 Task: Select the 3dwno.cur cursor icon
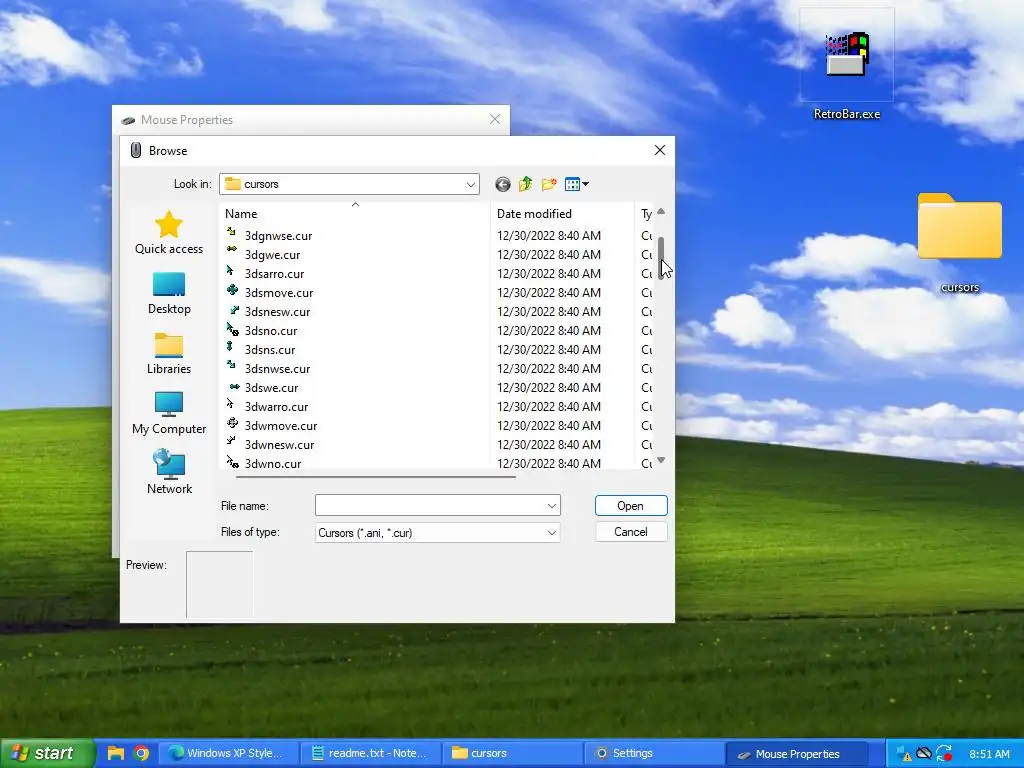click(232, 461)
